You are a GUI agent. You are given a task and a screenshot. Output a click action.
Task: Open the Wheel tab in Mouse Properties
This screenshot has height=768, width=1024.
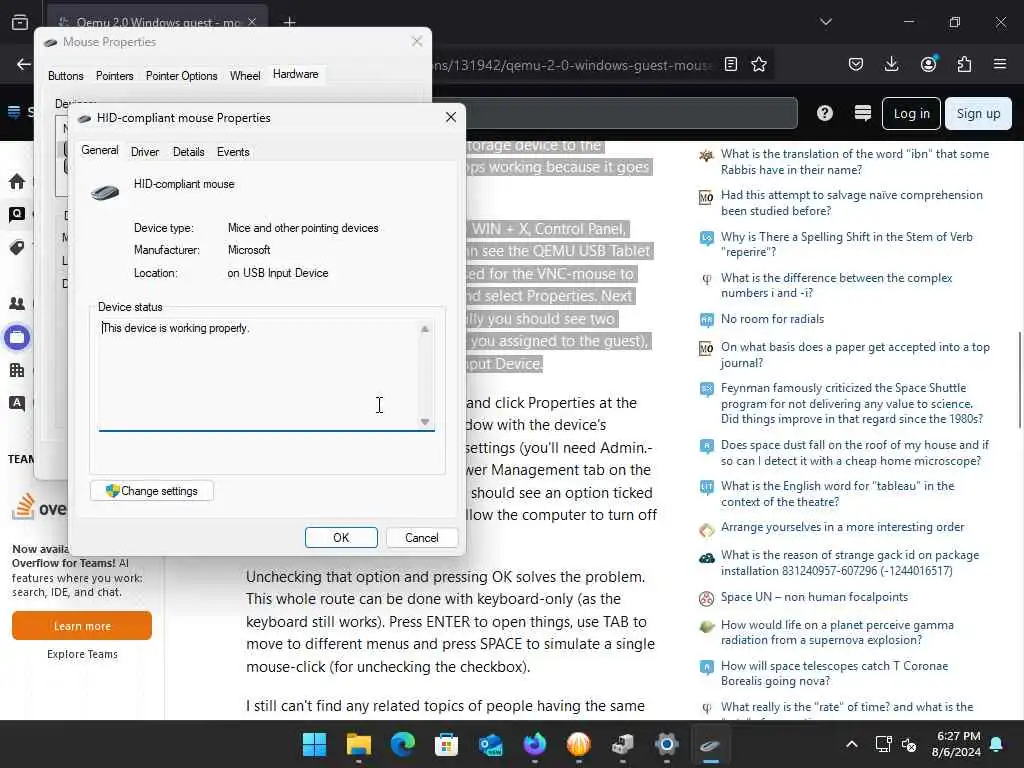click(x=245, y=76)
